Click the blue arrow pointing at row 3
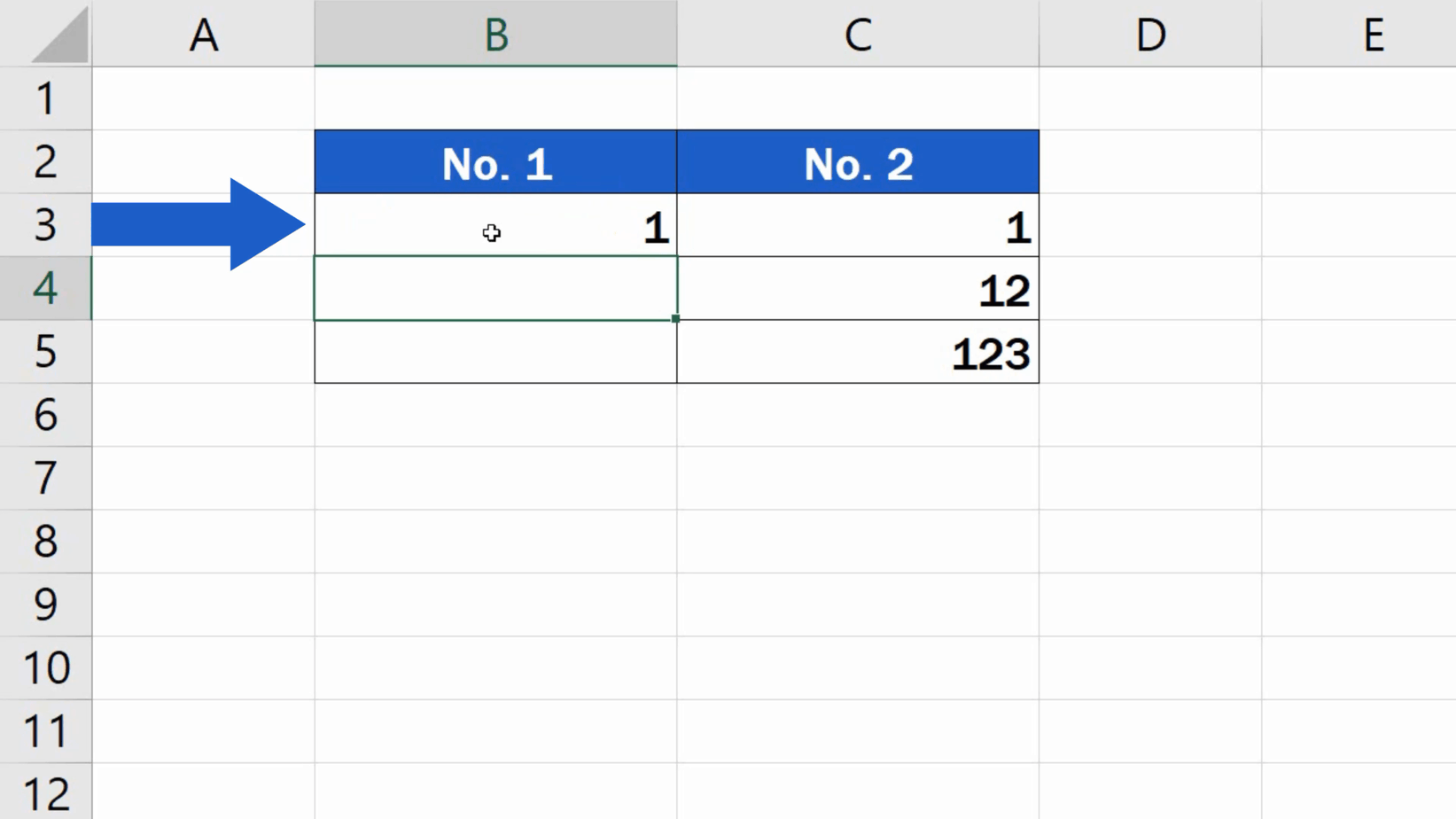This screenshot has width=1456, height=819. pyautogui.click(x=195, y=226)
